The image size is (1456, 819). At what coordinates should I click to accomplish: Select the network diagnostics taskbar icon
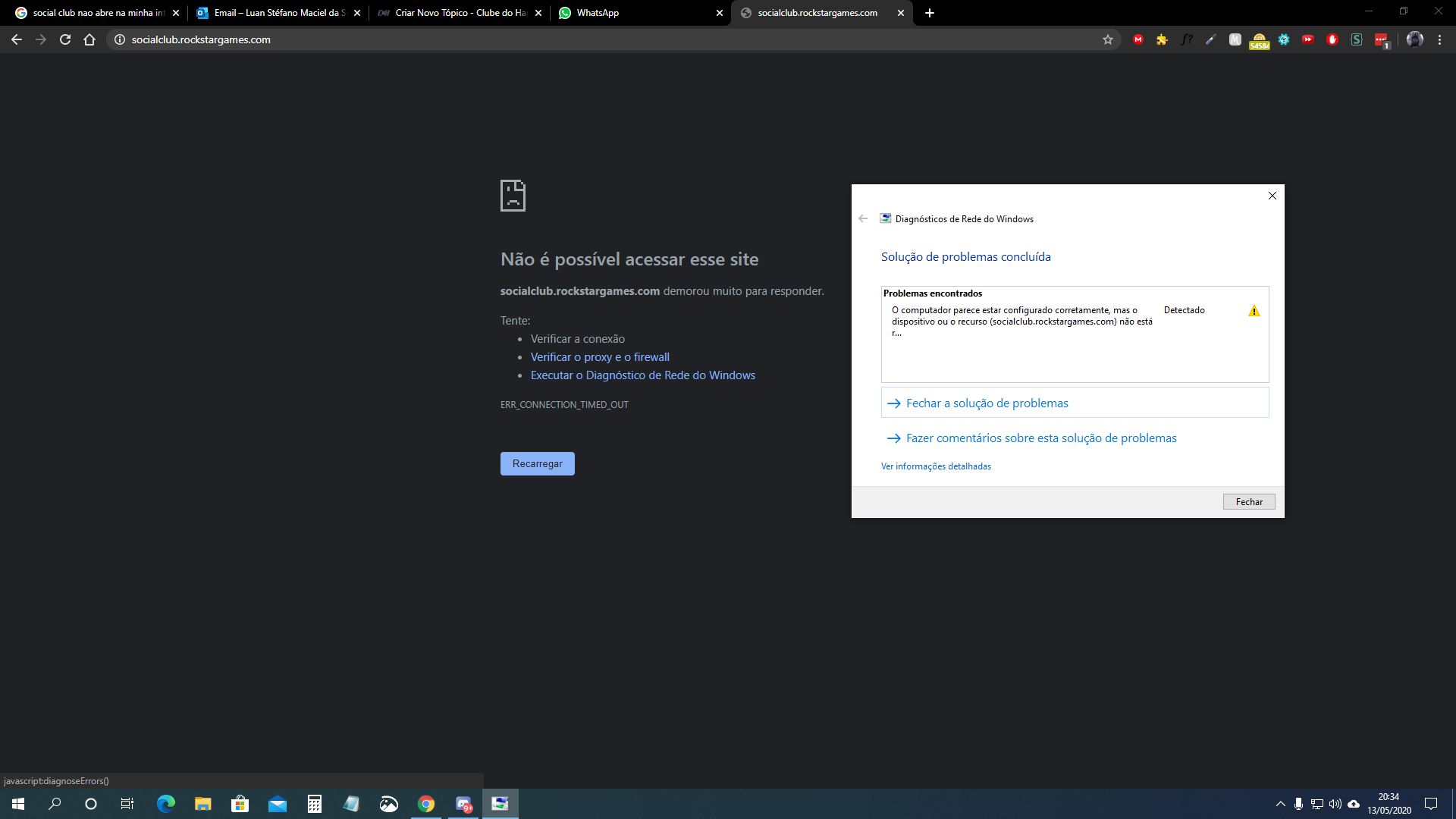click(500, 804)
